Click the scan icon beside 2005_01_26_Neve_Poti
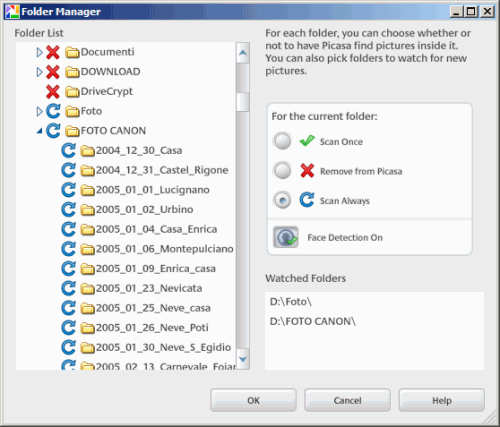 pyautogui.click(x=69, y=328)
